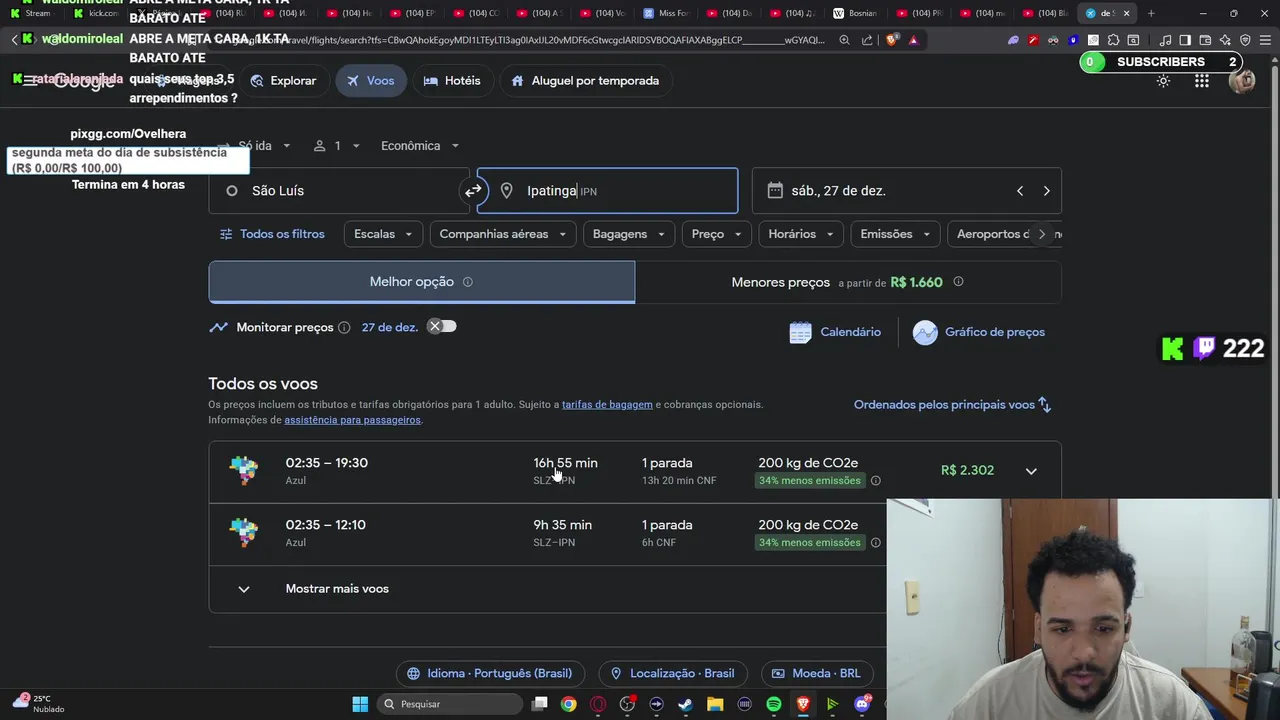This screenshot has height=720, width=1280.
Task: Open the Bagagens filter dropdown
Action: click(x=628, y=234)
